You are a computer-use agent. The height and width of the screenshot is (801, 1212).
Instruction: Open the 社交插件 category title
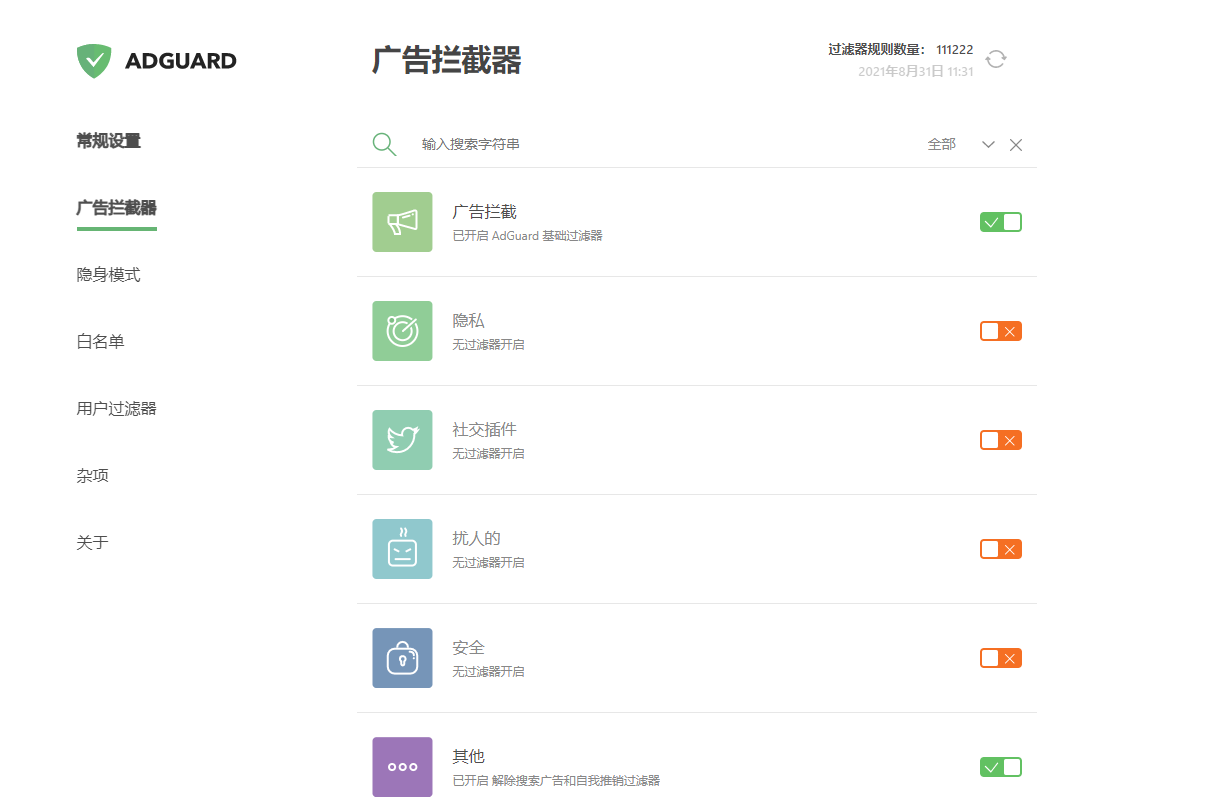coord(484,430)
